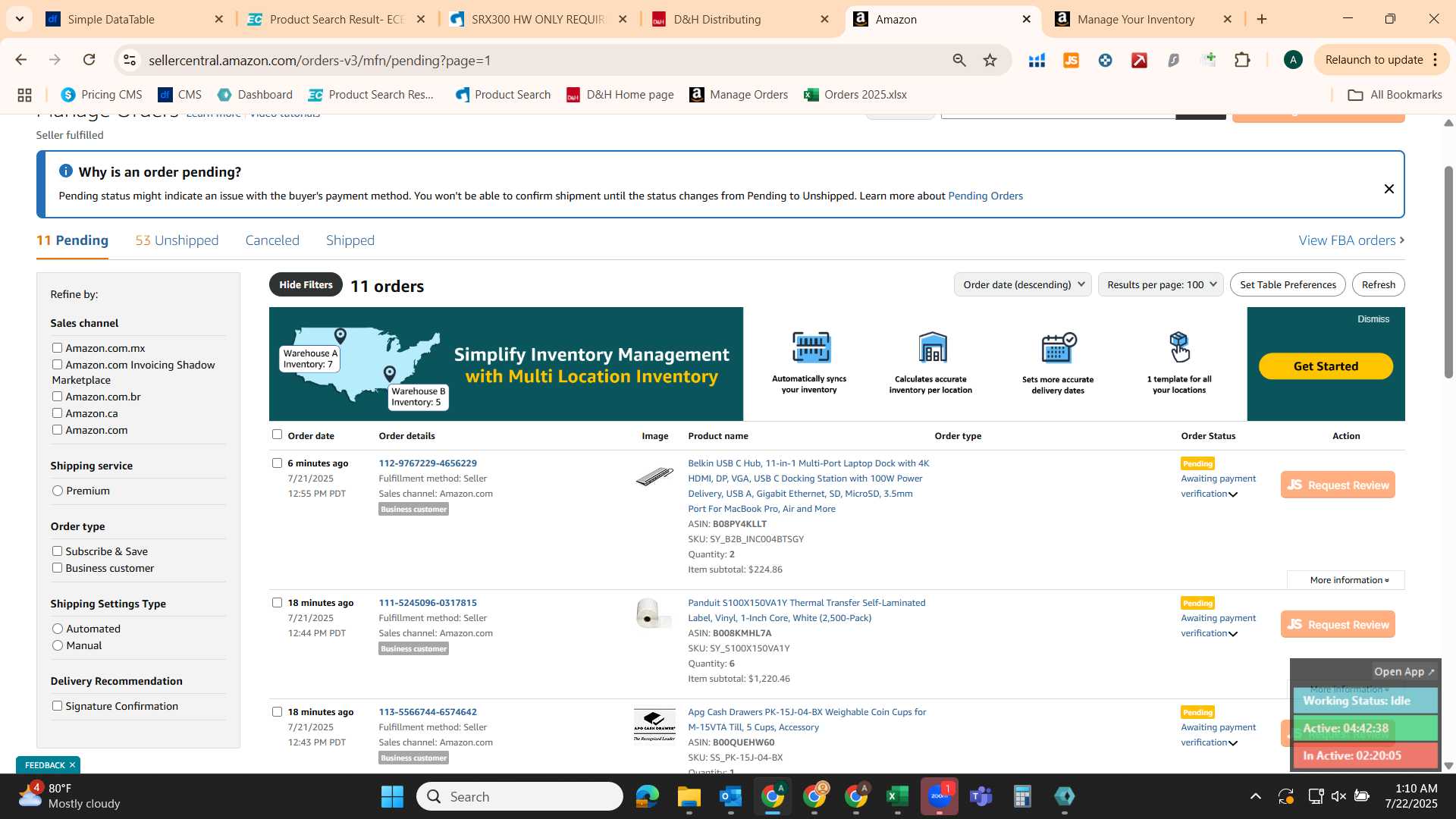Click Apg Cash Drawers product image
Viewport: 1456px width, 819px height.
click(654, 726)
